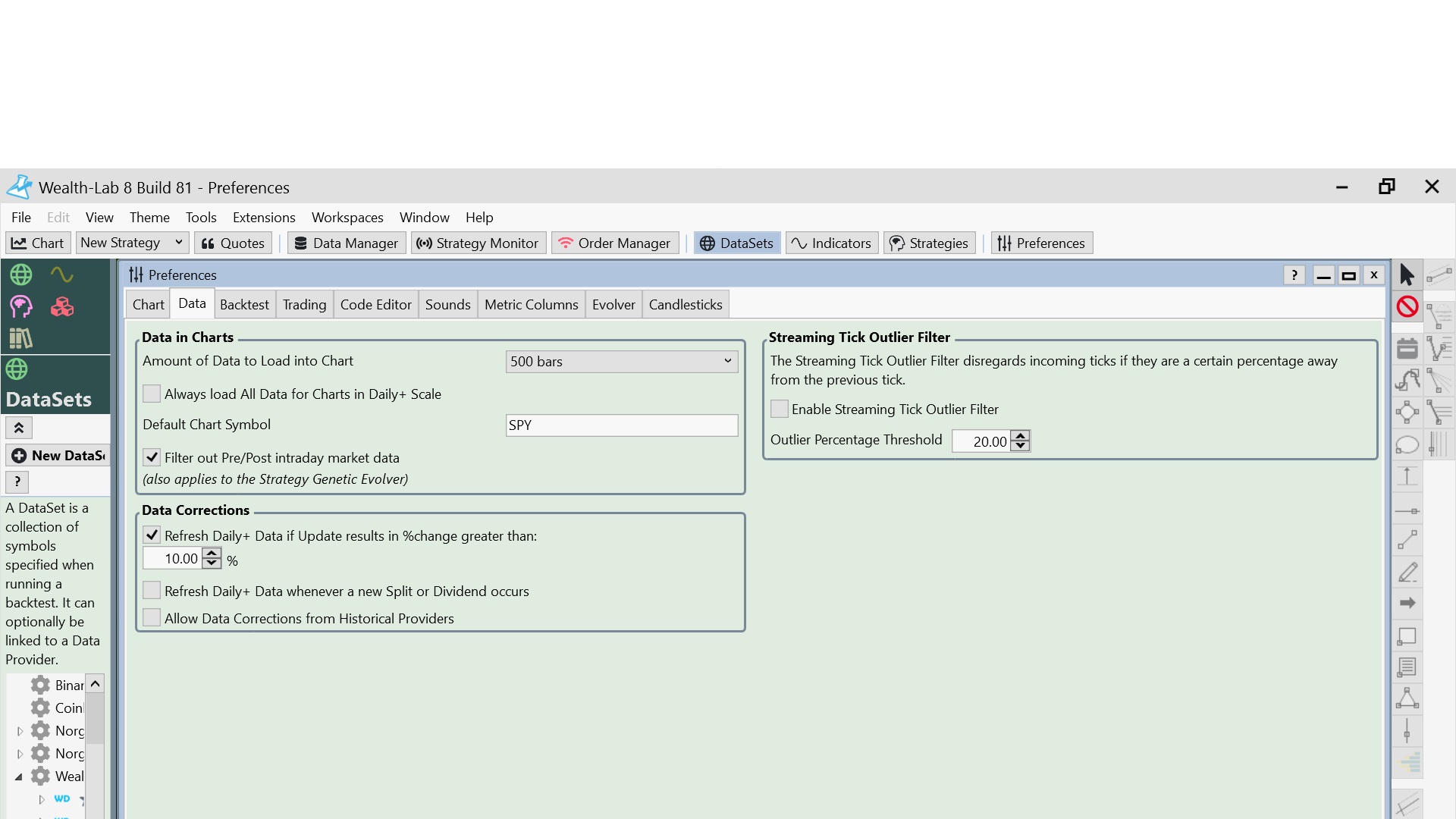Open the Evolver preferences tab
This screenshot has height=819, width=1456.
pyautogui.click(x=613, y=305)
